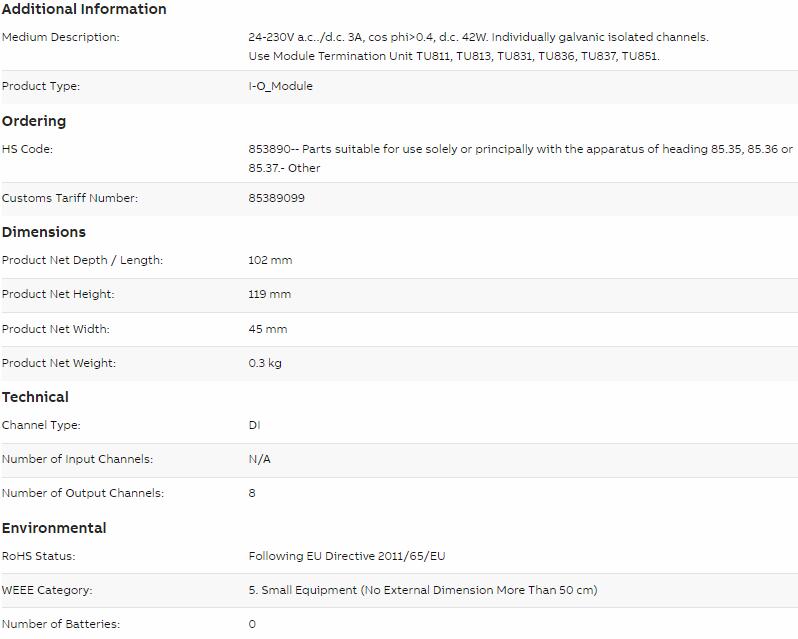798x639 pixels.
Task: Click the Number of Batteries label
Action: (x=61, y=624)
